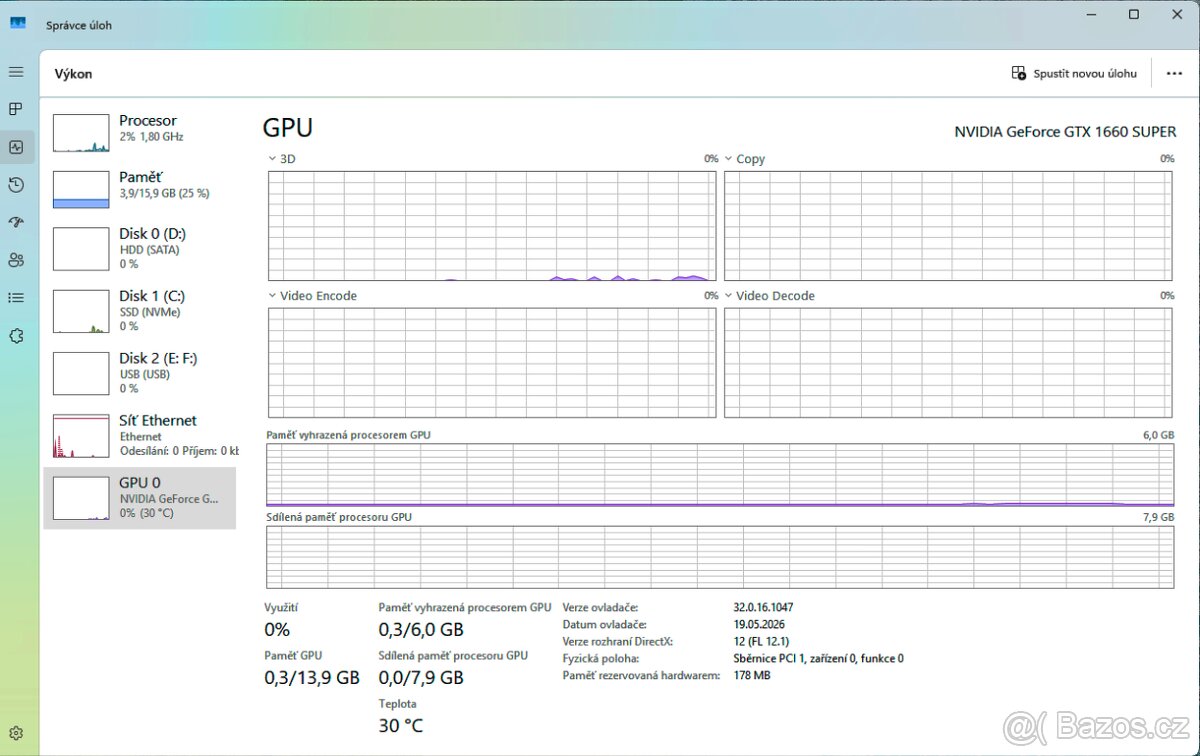Select Disk 0 (D:) item
The width and height of the screenshot is (1200, 756).
pyautogui.click(x=140, y=248)
